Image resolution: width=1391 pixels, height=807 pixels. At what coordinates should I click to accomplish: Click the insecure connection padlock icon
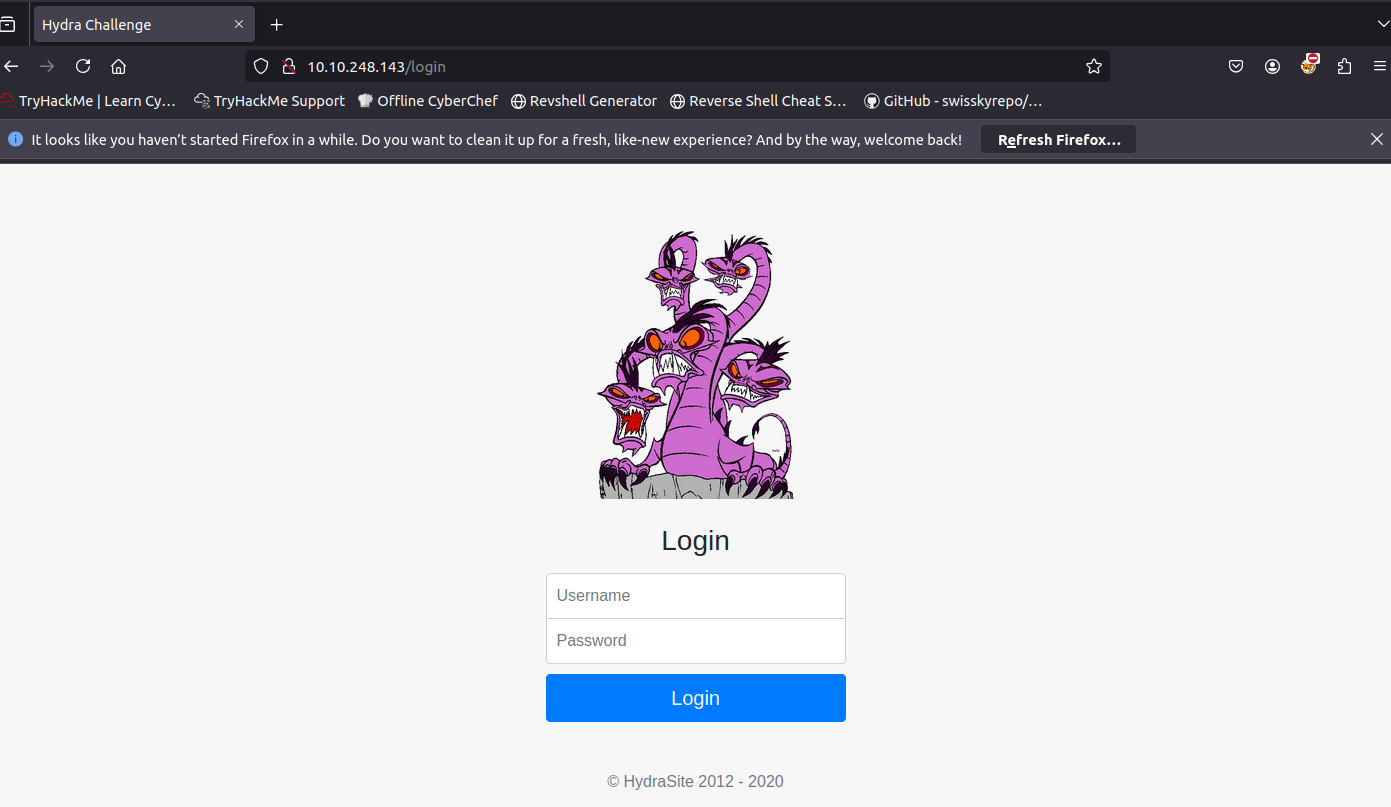click(288, 66)
